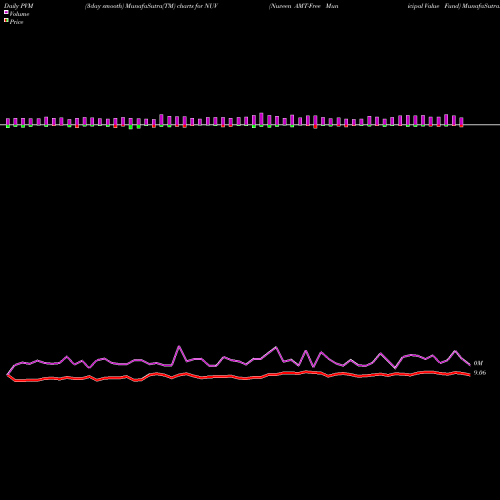Click the 0M volume value label

[x=478, y=363]
